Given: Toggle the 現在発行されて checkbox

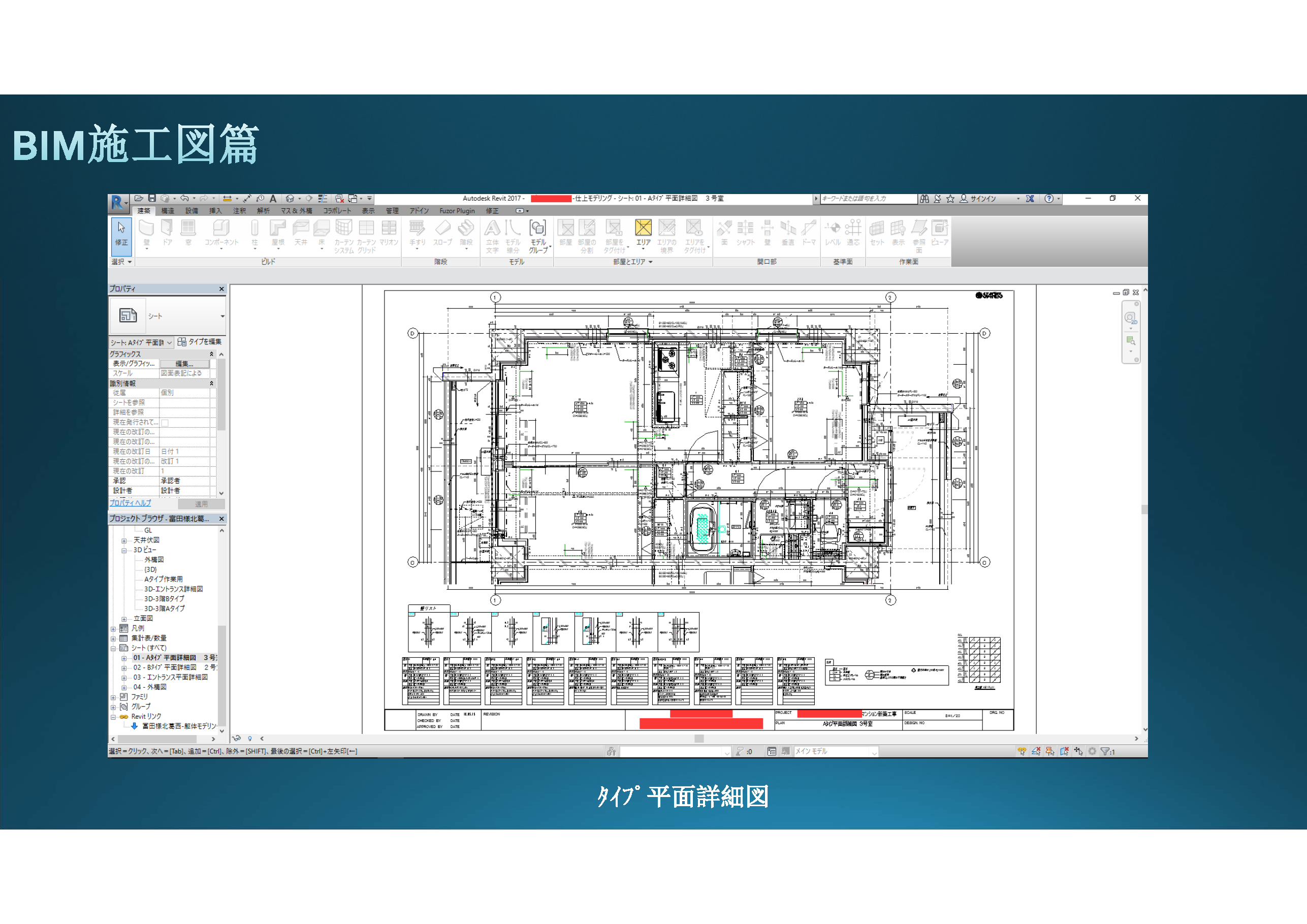Looking at the screenshot, I should [165, 423].
